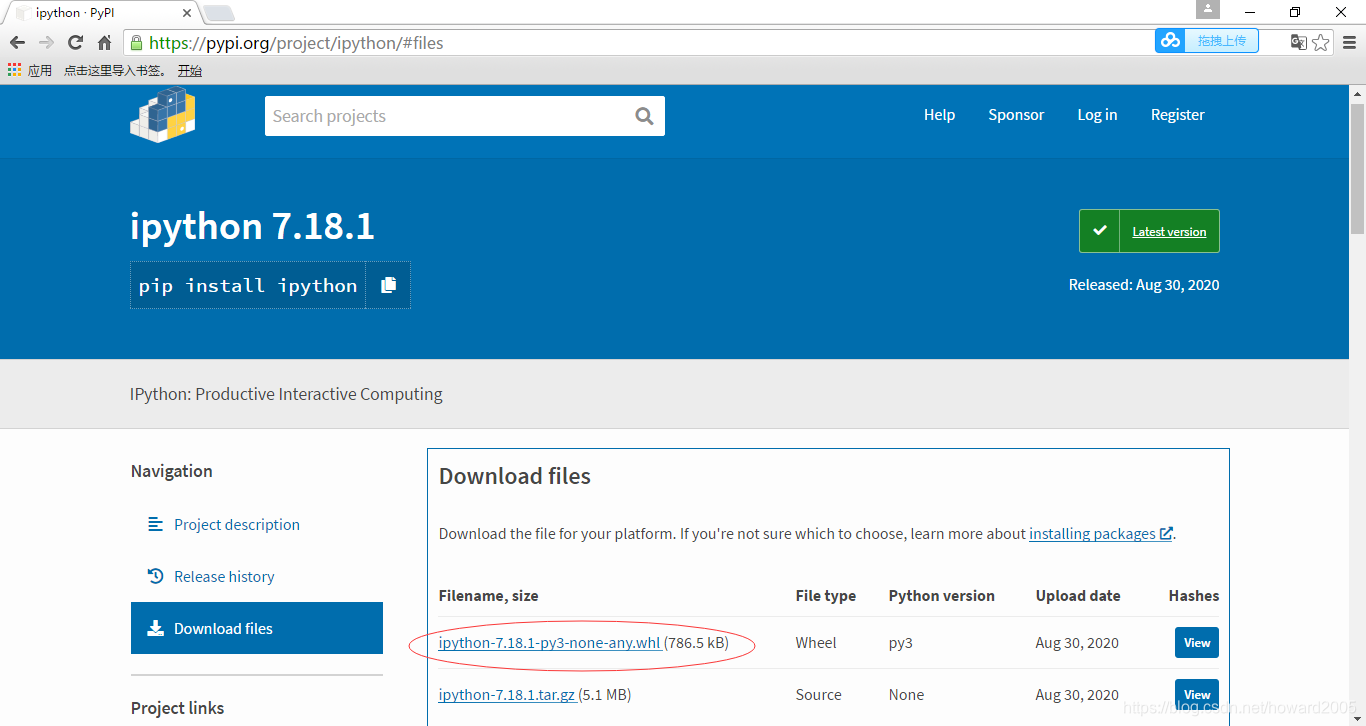Click the browser forward arrow
This screenshot has width=1366, height=726.
point(46,43)
